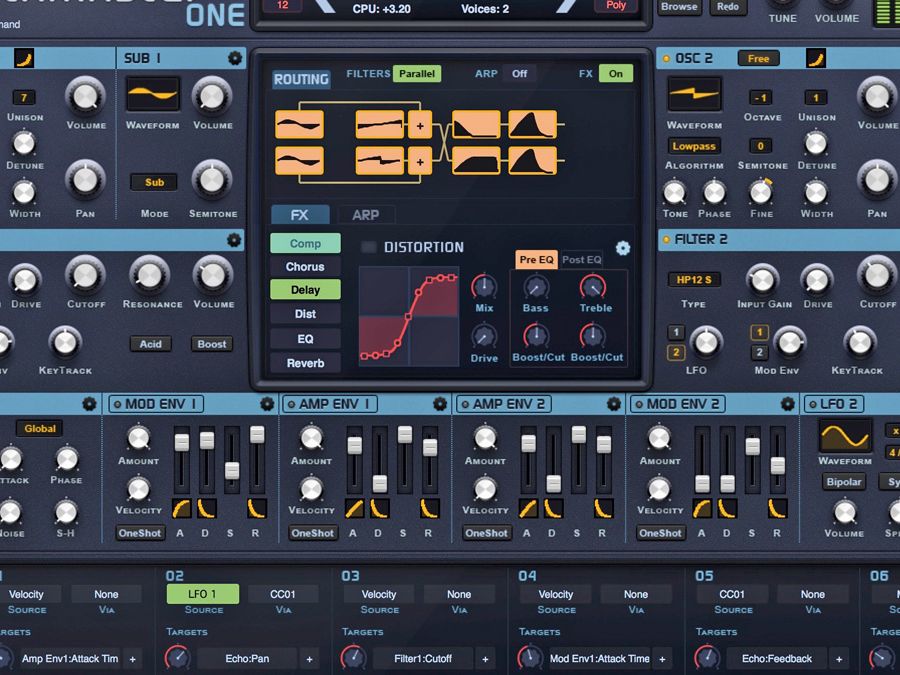Toggle the ARP Off switch
This screenshot has width=900, height=675.
[519, 73]
